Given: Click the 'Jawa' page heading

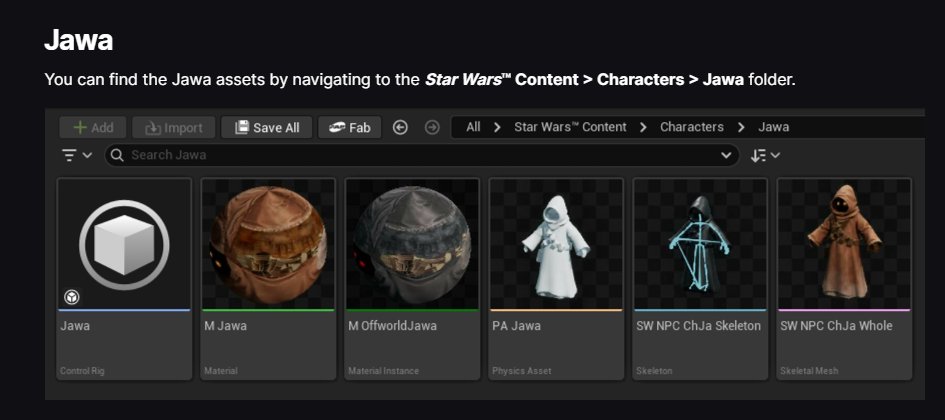Looking at the screenshot, I should (78, 40).
